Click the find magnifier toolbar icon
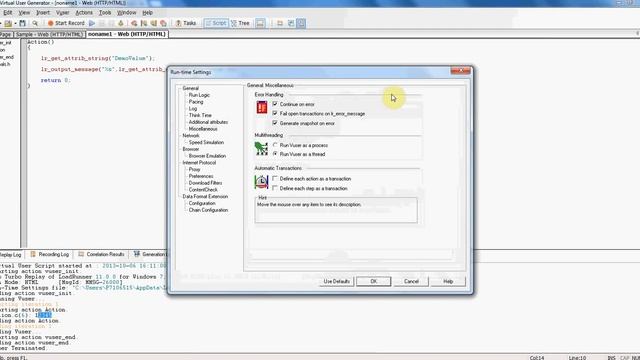 35,23
